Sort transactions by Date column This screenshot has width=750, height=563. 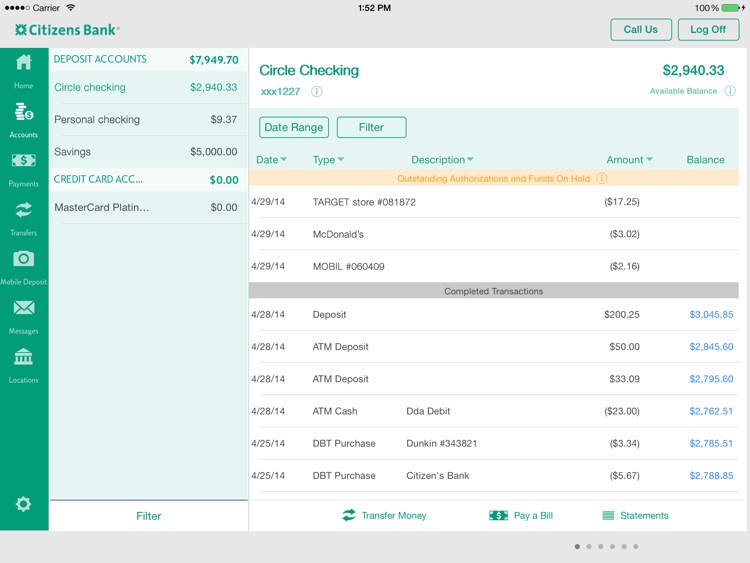tap(271, 160)
